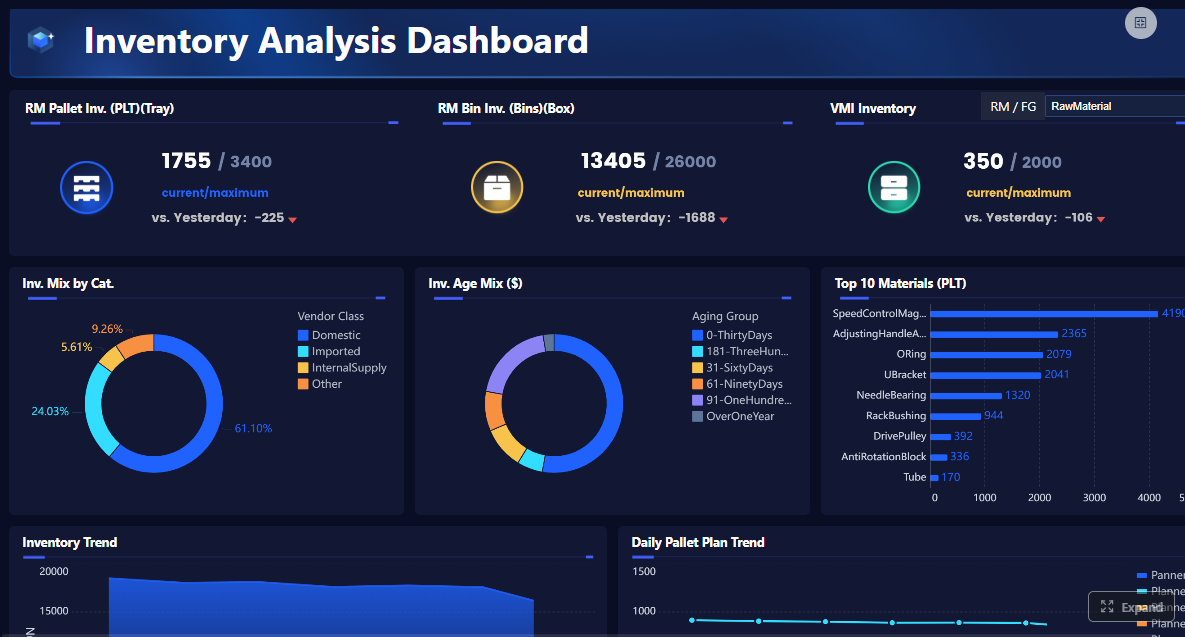
Task: Toggle the 61-NinetyDays aging legend
Action: point(738,384)
